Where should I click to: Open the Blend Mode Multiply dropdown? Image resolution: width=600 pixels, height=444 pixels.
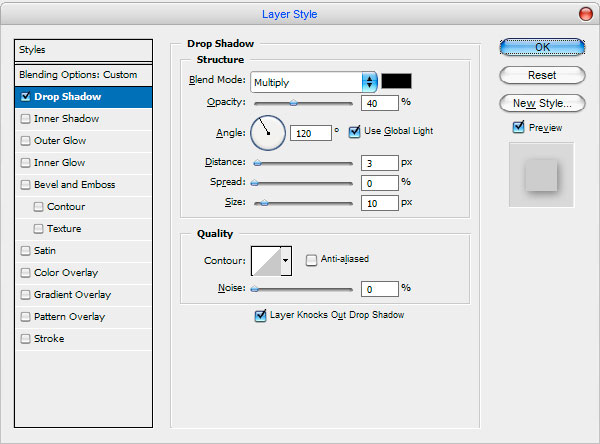tap(314, 82)
